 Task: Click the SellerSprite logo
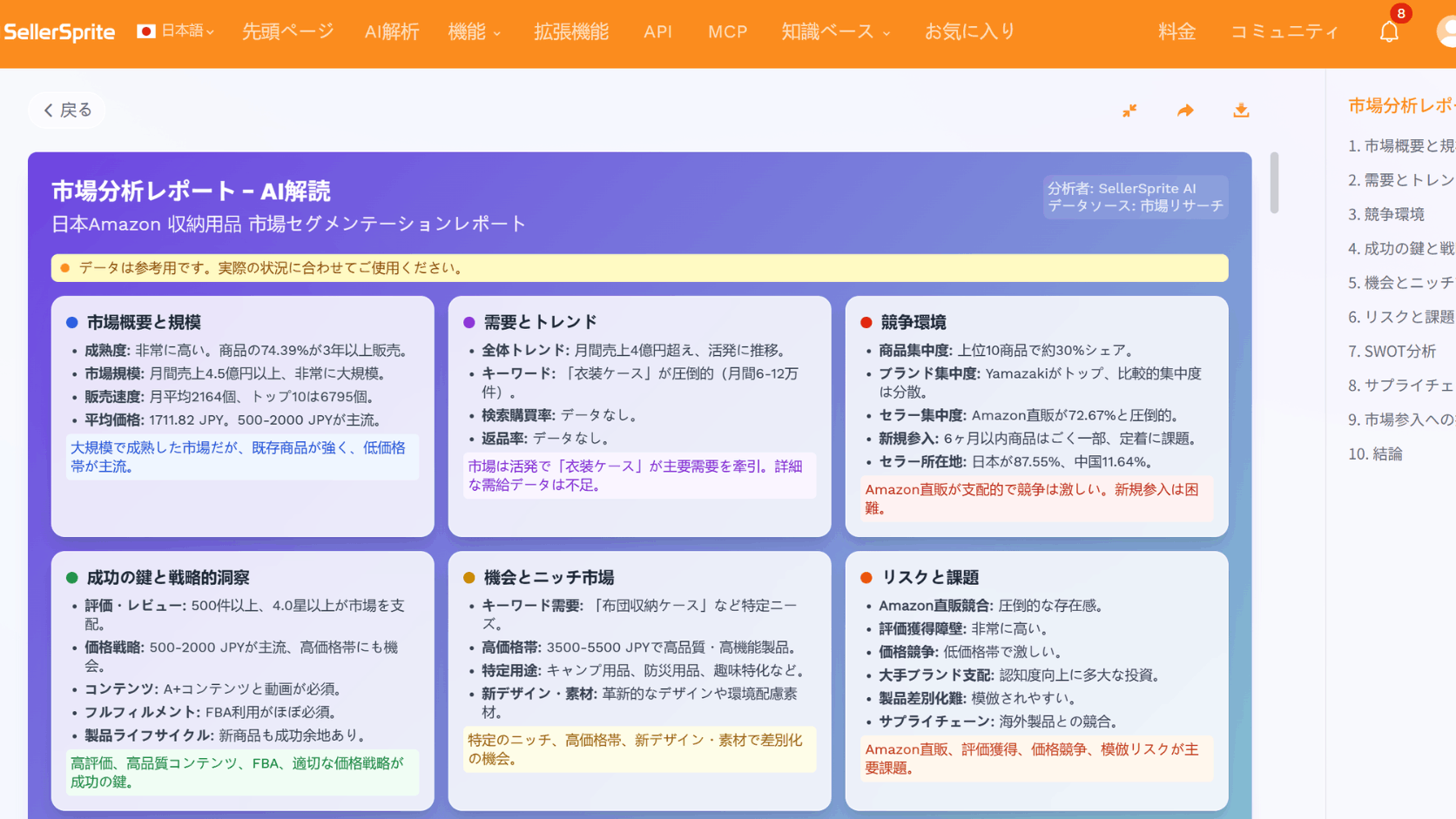pos(59,32)
